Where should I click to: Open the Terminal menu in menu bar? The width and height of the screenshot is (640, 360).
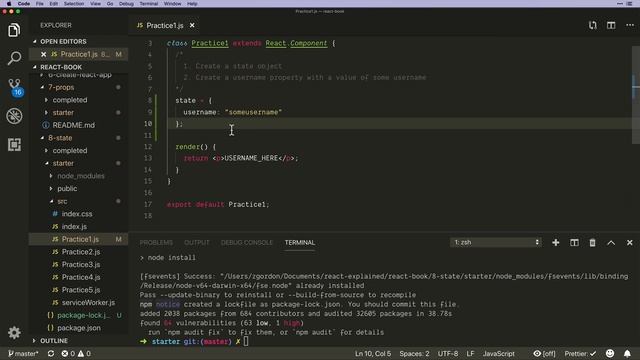(x=149, y=4)
